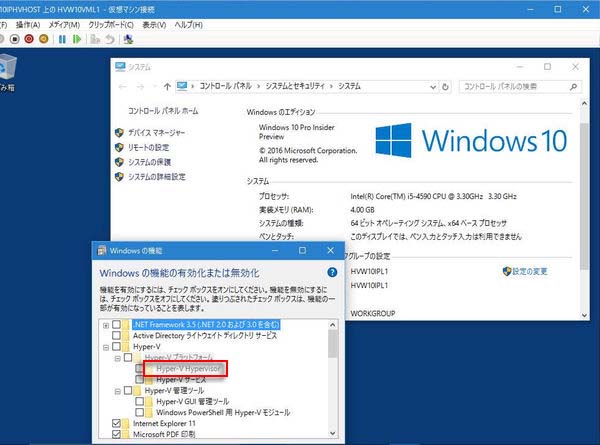
Task: Click the shield icon next to システムの保護
Action: 119,162
